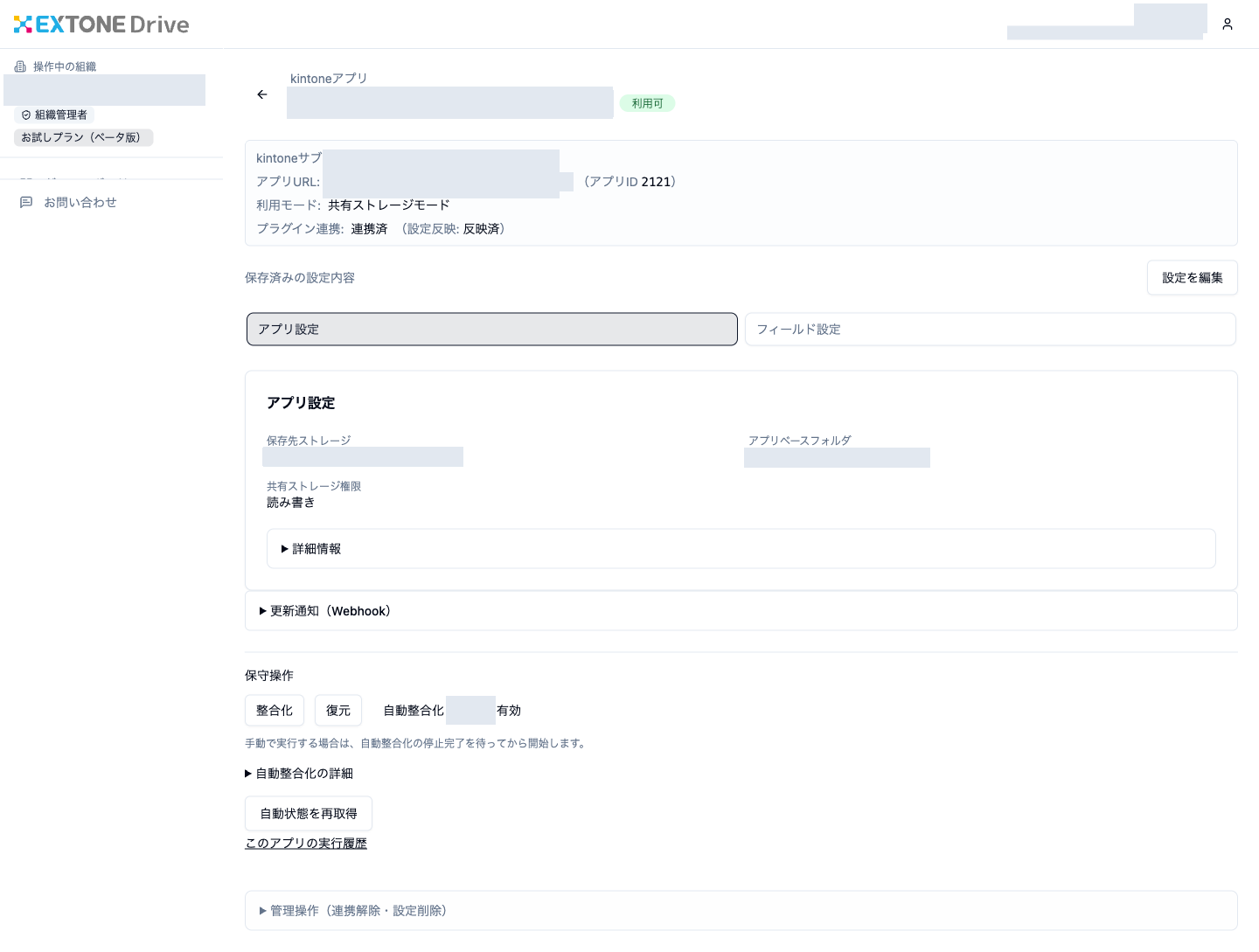Click the 設定を編集 button
This screenshot has height=952, width=1259.
(x=1193, y=278)
